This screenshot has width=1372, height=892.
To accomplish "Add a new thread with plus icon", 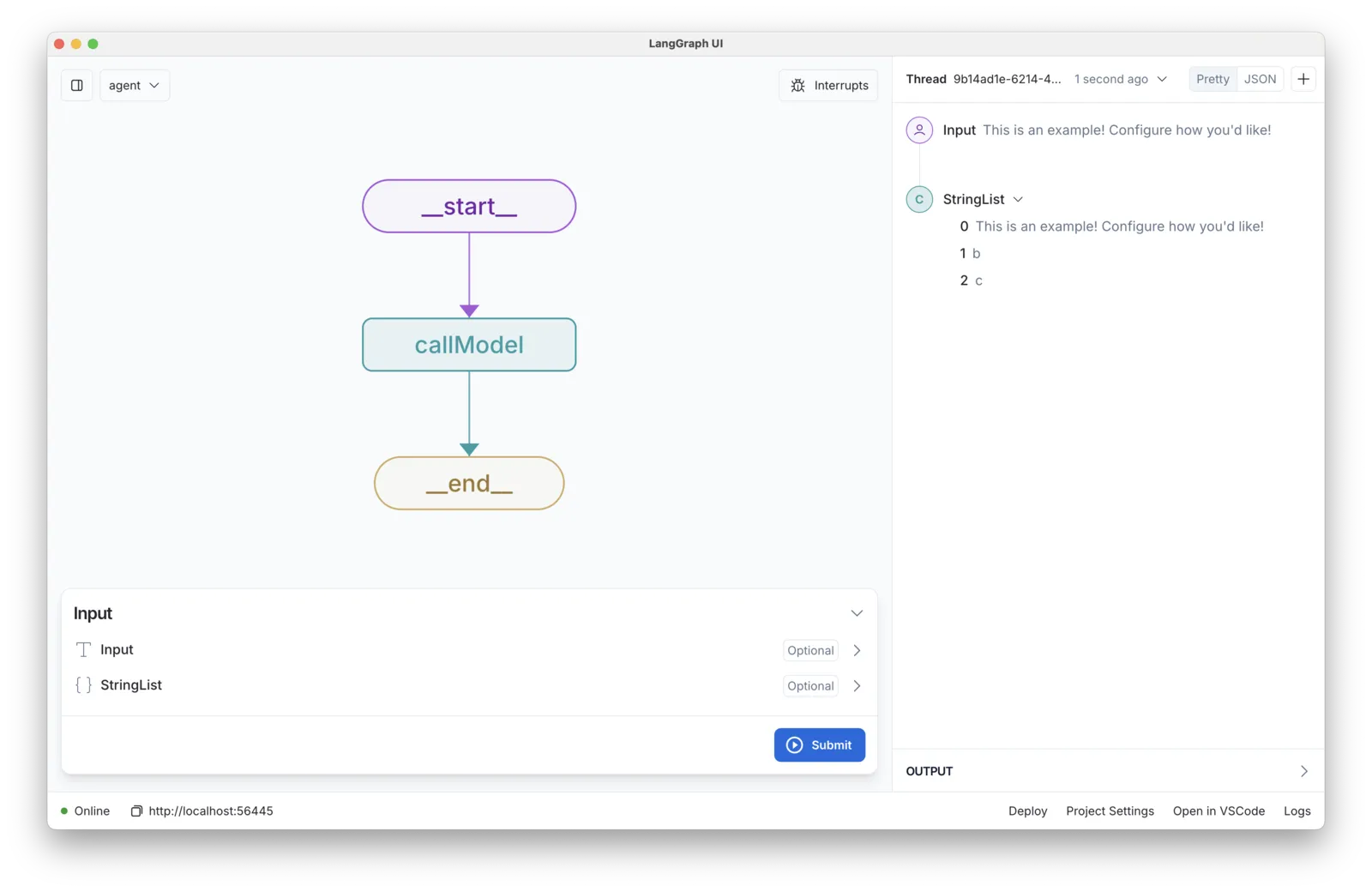I will point(1303,79).
